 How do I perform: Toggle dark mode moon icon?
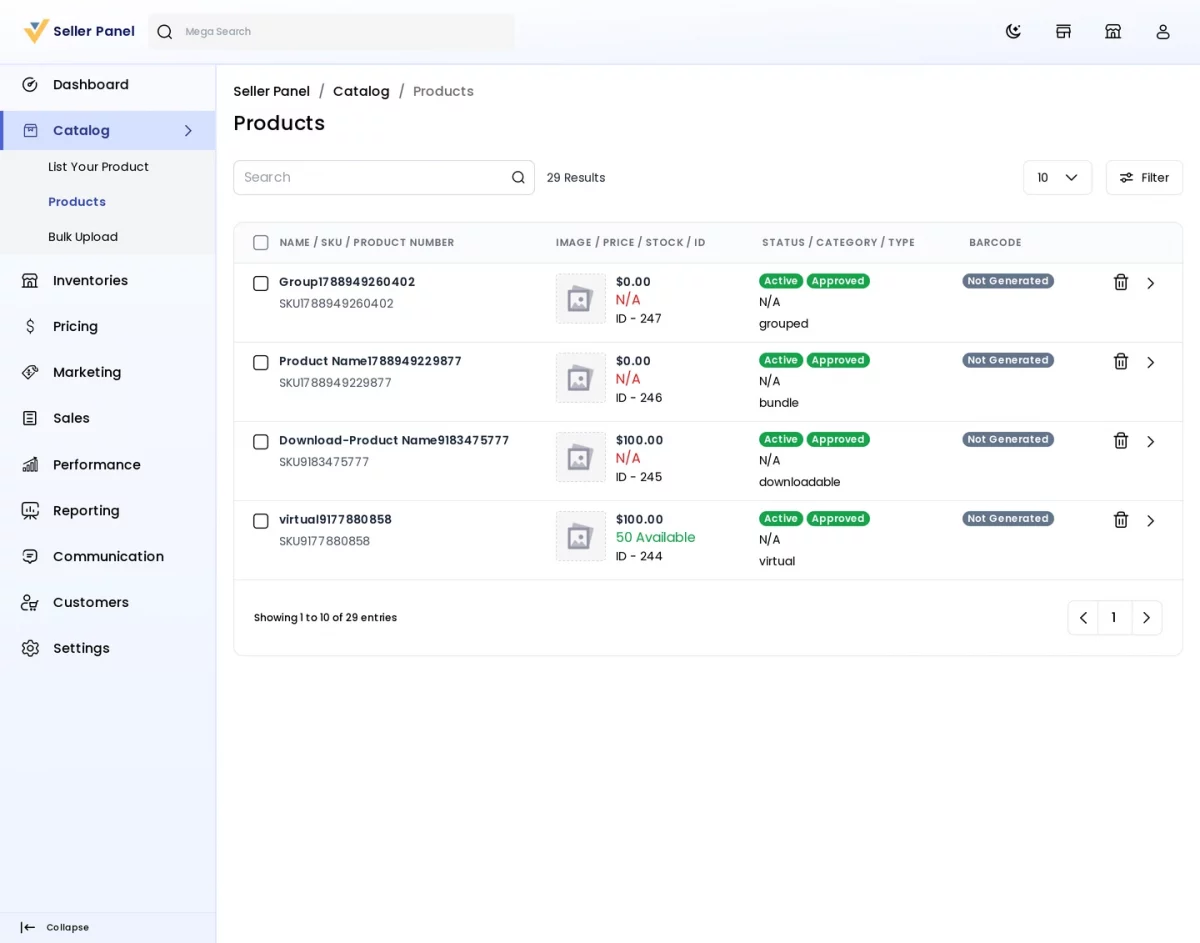coord(1013,31)
